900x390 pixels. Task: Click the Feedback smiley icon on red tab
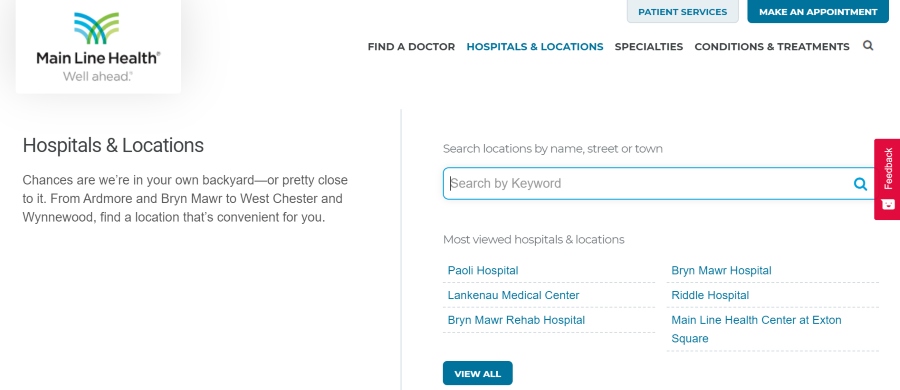(888, 204)
